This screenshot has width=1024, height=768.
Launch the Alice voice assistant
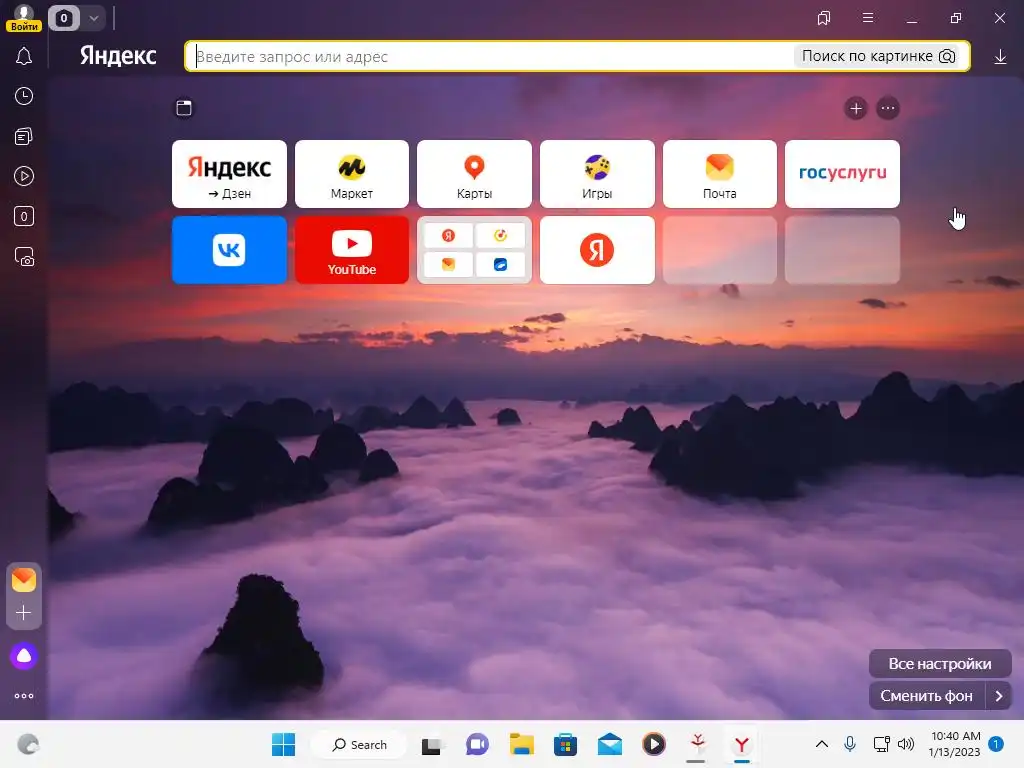point(24,656)
